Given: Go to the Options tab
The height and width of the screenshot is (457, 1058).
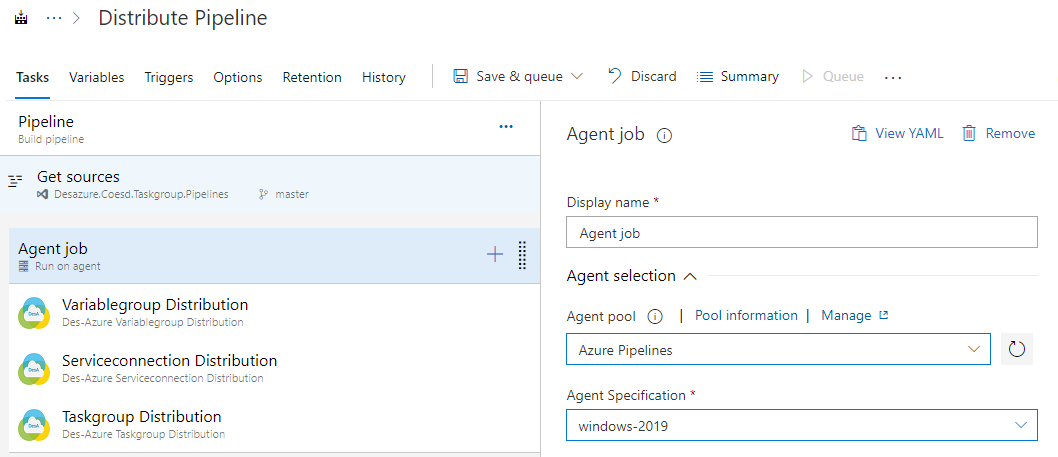Looking at the screenshot, I should (x=238, y=77).
